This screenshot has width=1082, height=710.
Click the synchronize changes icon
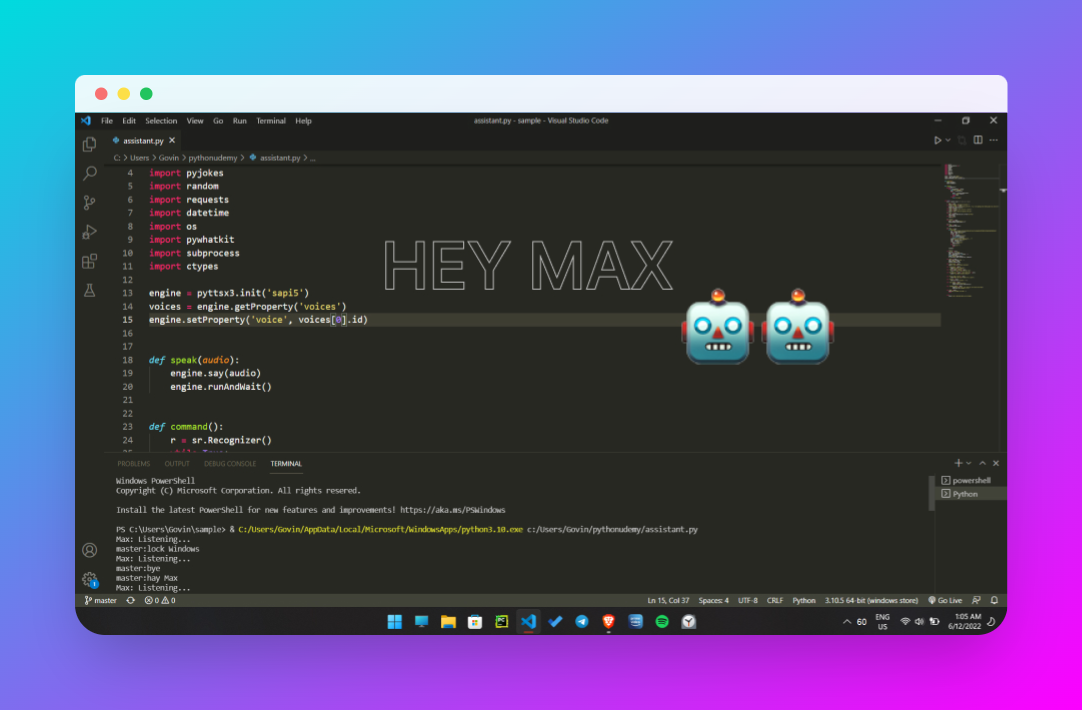[x=131, y=600]
